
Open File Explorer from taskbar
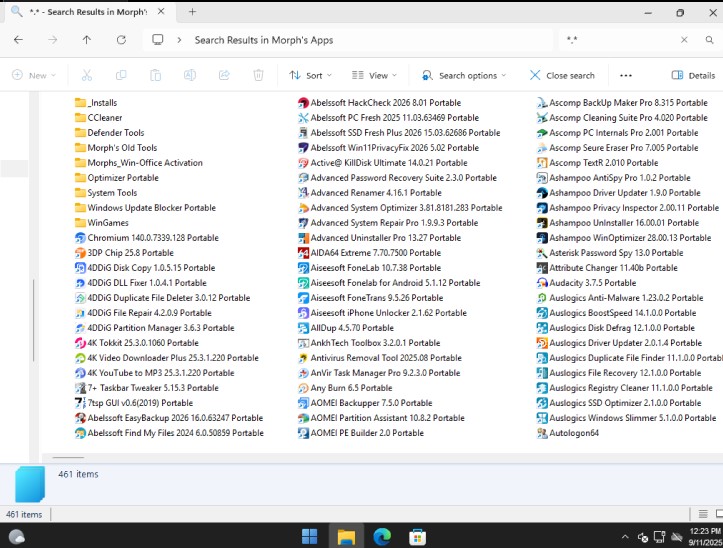point(346,536)
